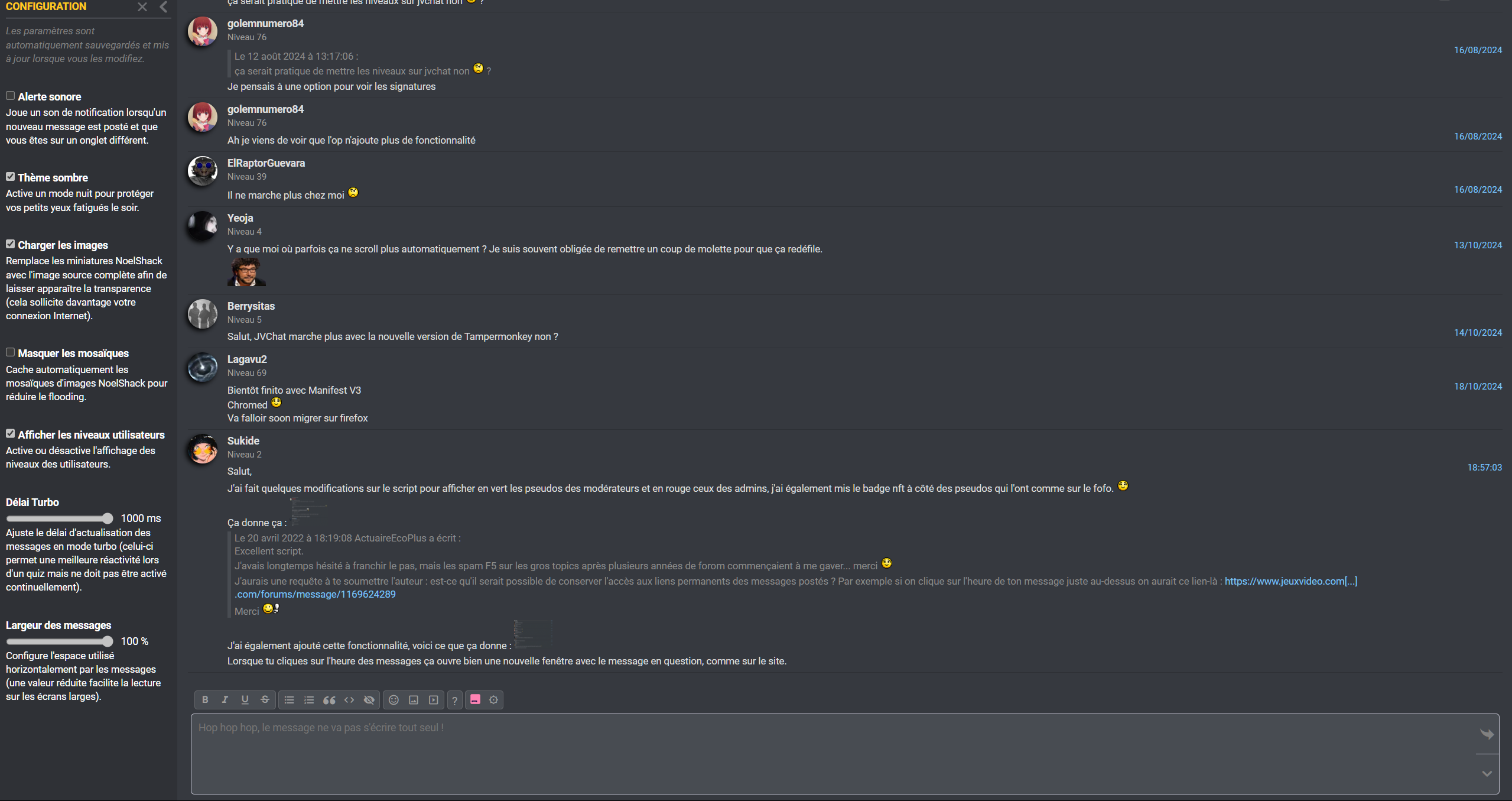Insert an image via the picture icon

coord(414,700)
